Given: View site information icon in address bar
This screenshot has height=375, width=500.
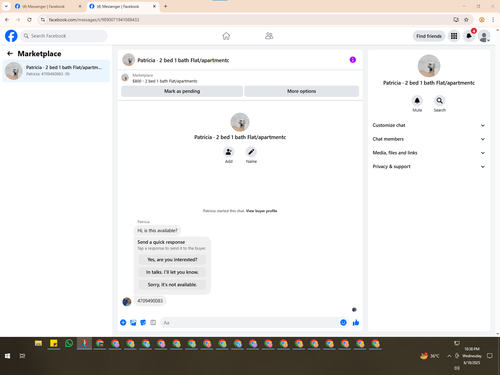Looking at the screenshot, I should 43,20.
